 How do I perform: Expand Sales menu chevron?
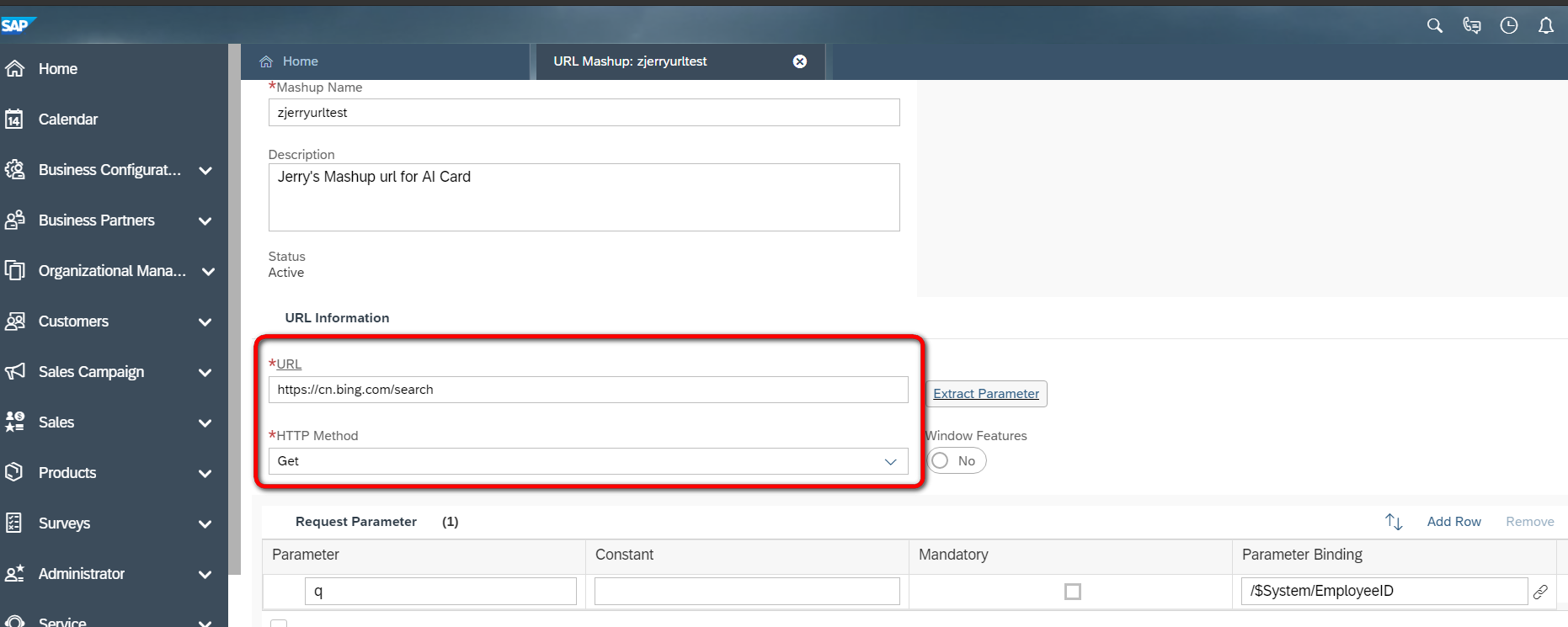pos(205,423)
